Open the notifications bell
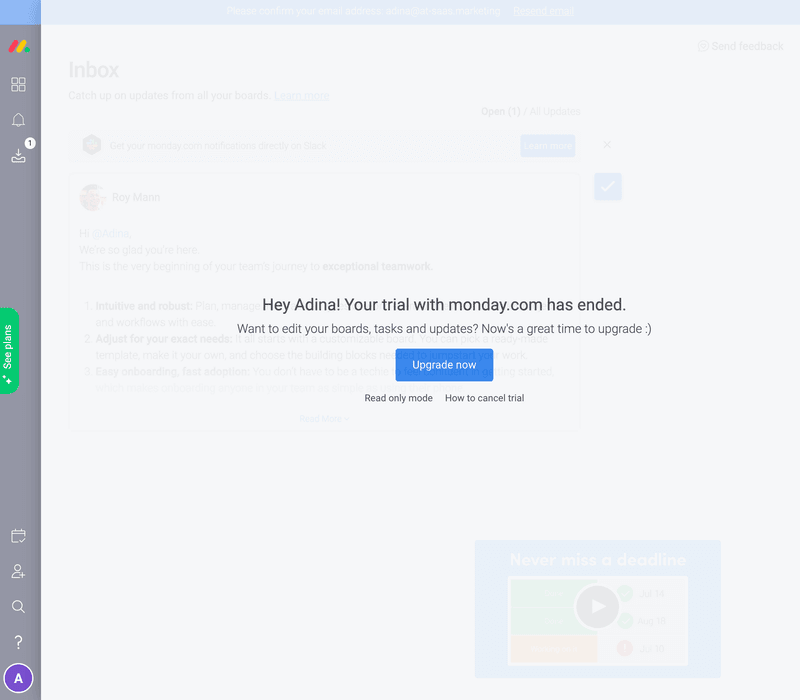Image resolution: width=800 pixels, height=700 pixels. coord(18,120)
